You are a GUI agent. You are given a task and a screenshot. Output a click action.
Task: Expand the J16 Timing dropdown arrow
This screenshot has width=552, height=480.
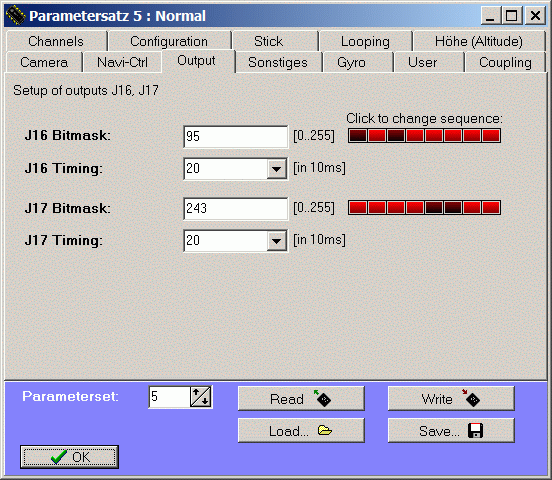coord(276,169)
